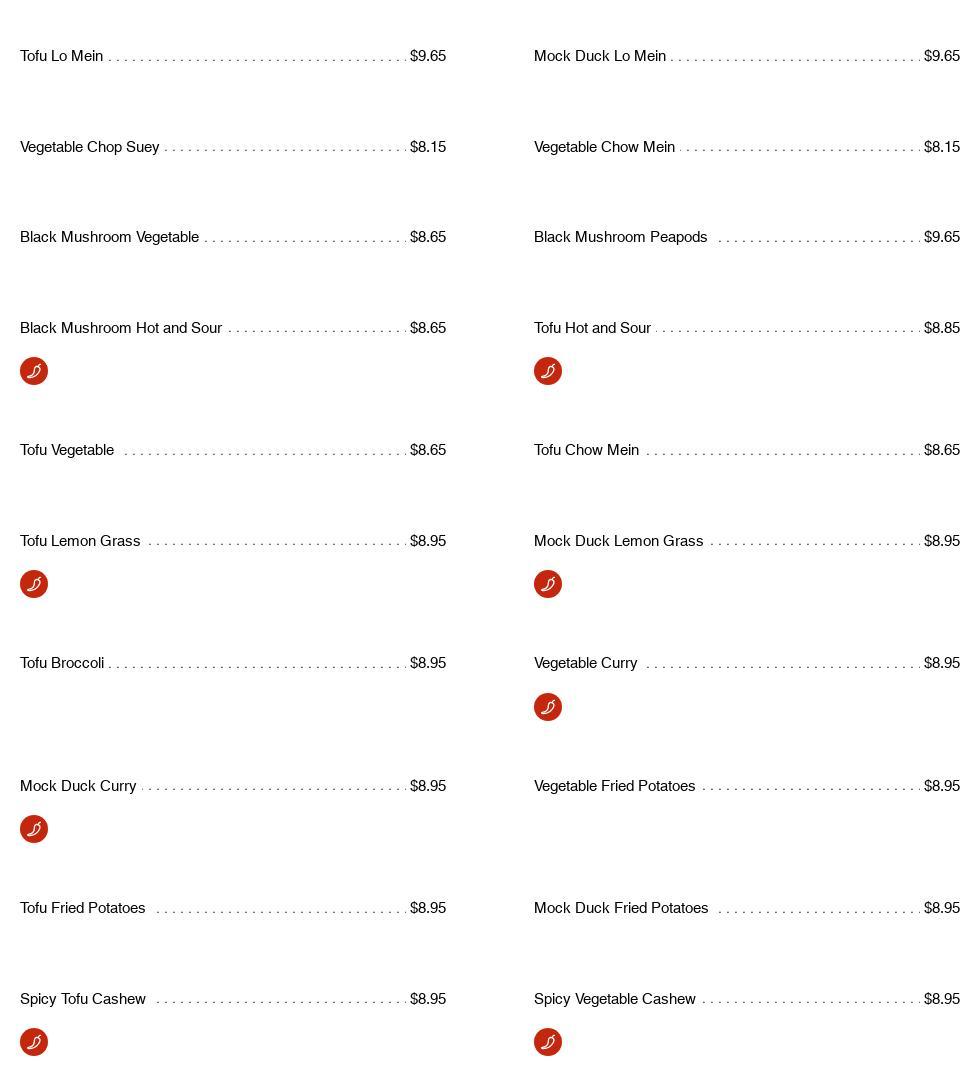The width and height of the screenshot is (965, 1084).
Task: Select Black Mushroom Vegetable entry
Action: 109,237
